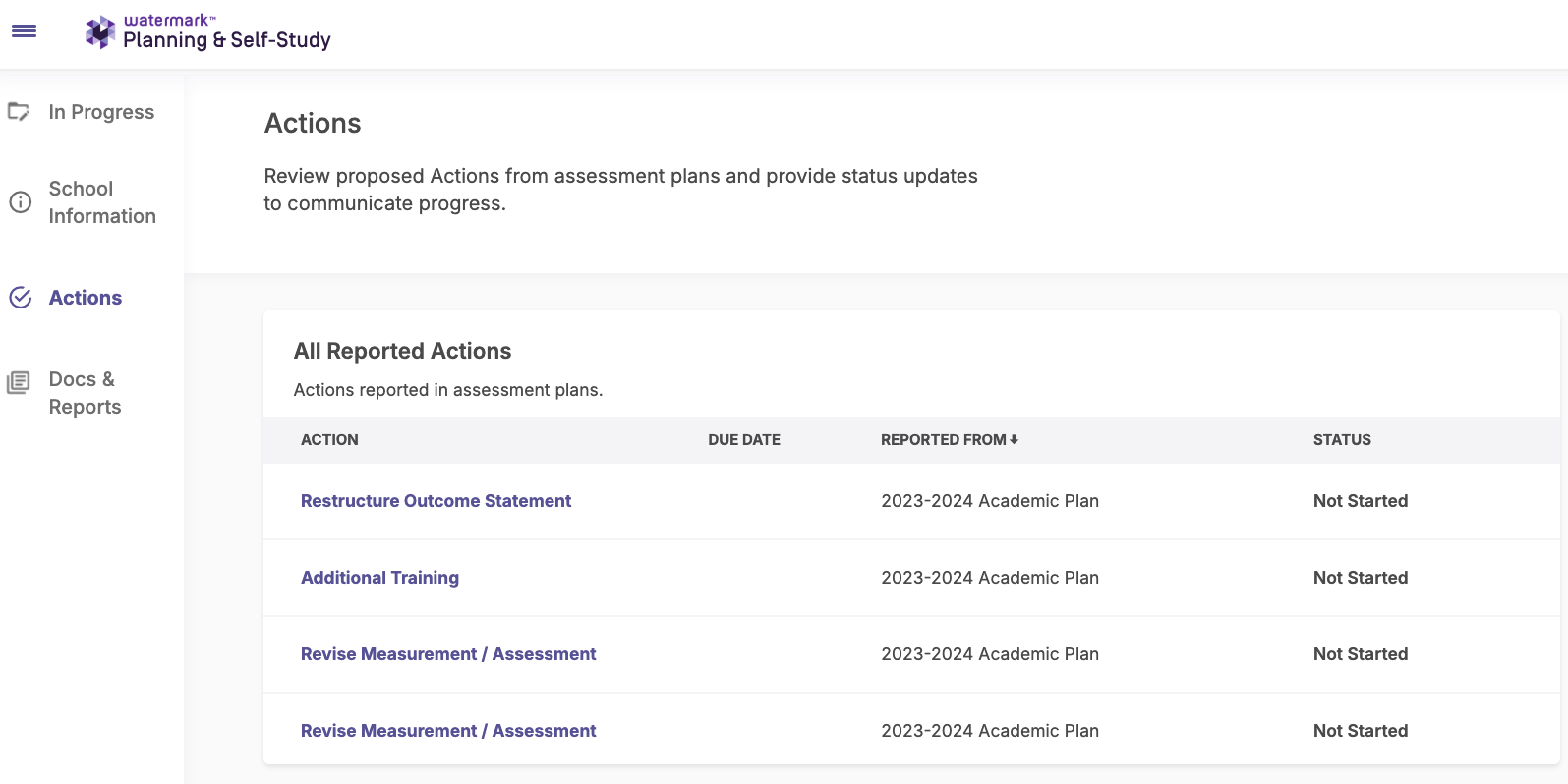This screenshot has width=1568, height=784.
Task: Toggle sort arrow beside Reported From
Action: [1014, 439]
